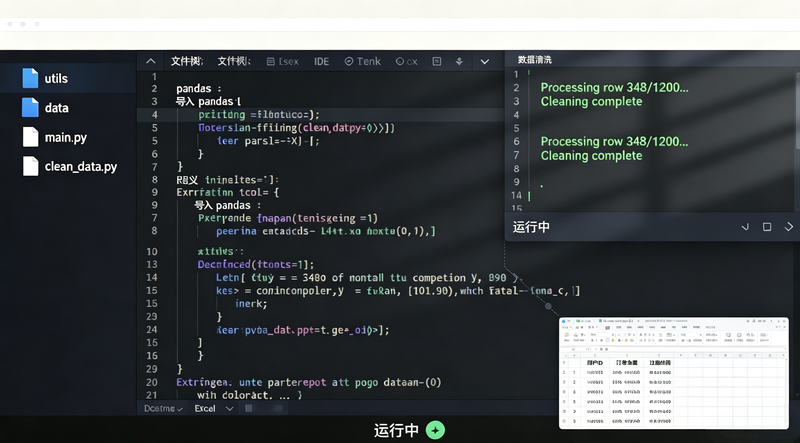Click the square maximize icon in 运行中 panel
The image size is (800, 443).
(767, 227)
